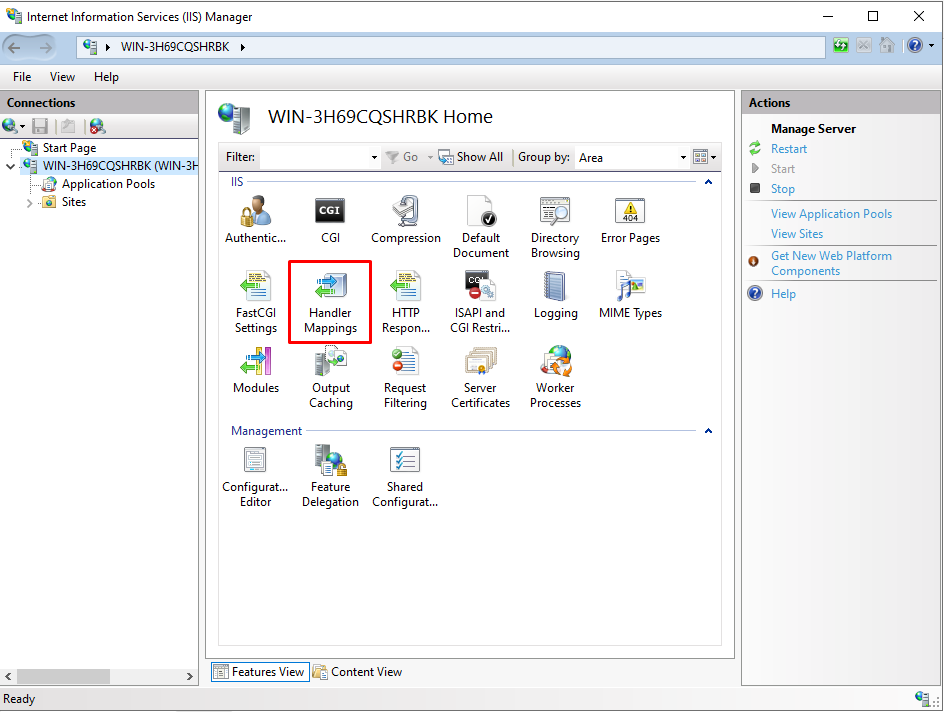
Task: Open the Directory Browsing feature
Action: click(x=555, y=228)
